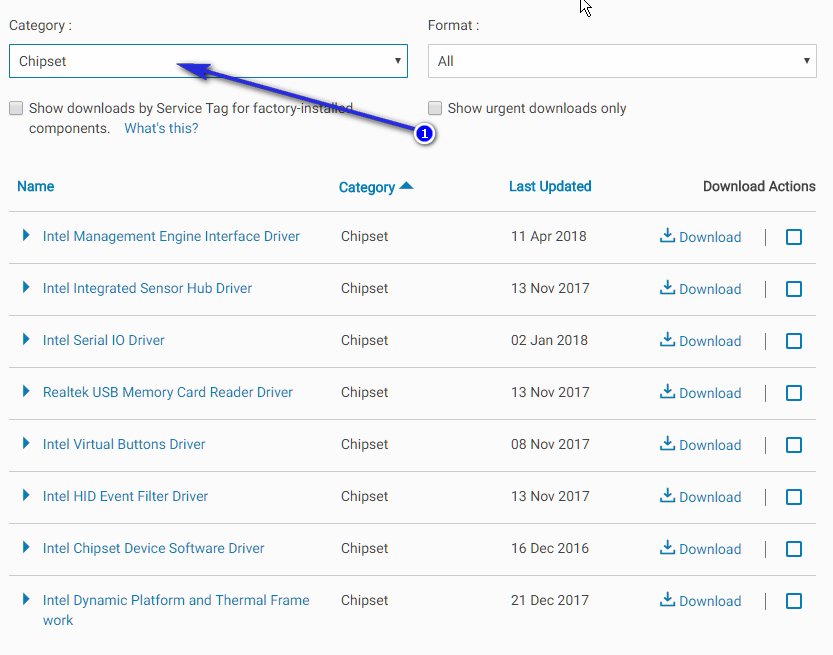Screen dimensions: 833x655
Task: Click the Category column sort arrow icon
Action: point(406,185)
